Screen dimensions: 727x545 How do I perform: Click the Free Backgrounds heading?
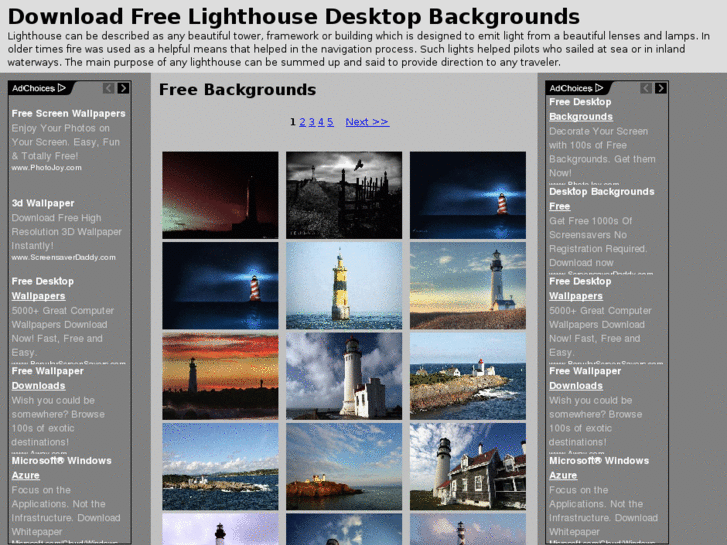(x=237, y=90)
